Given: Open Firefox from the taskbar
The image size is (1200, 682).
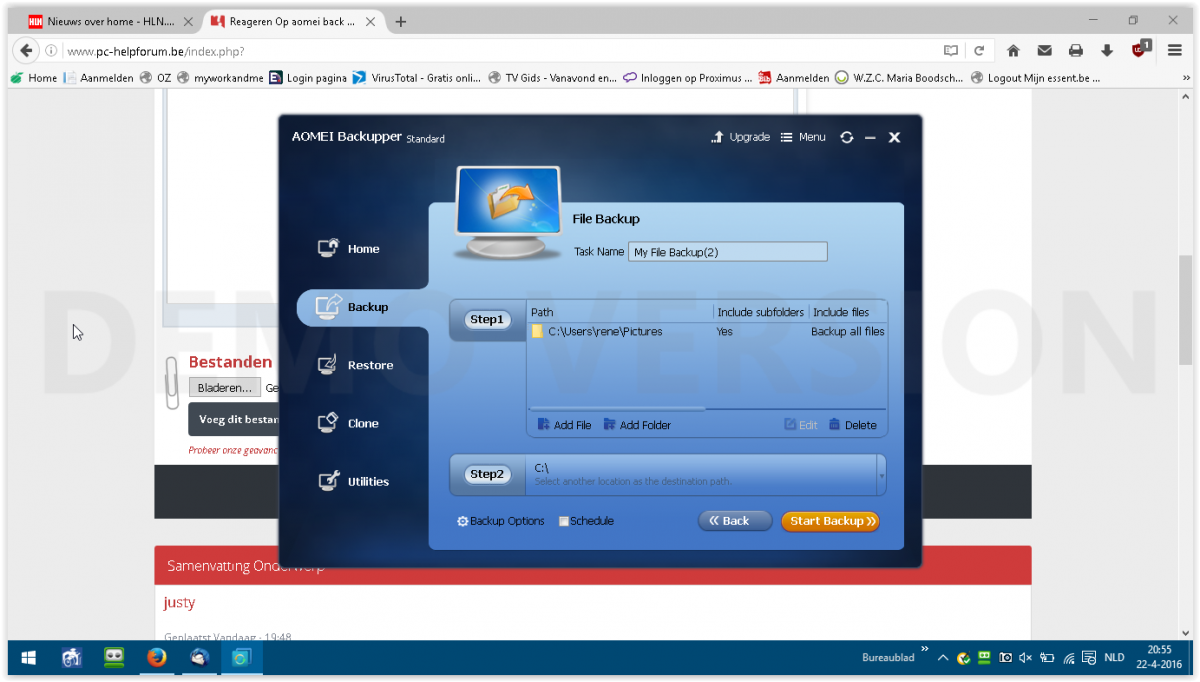Looking at the screenshot, I should 156,657.
